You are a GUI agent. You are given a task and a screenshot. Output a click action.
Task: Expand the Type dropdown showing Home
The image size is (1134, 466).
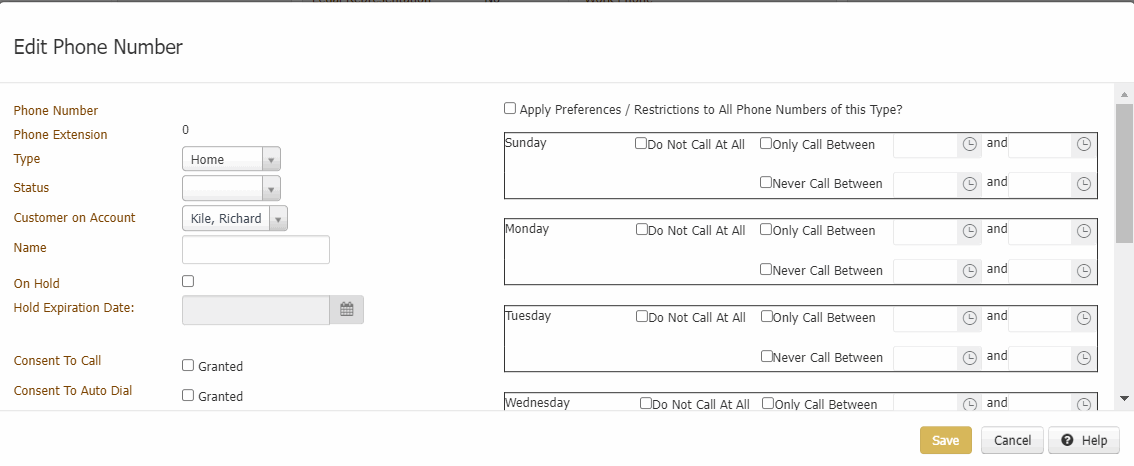(x=270, y=159)
